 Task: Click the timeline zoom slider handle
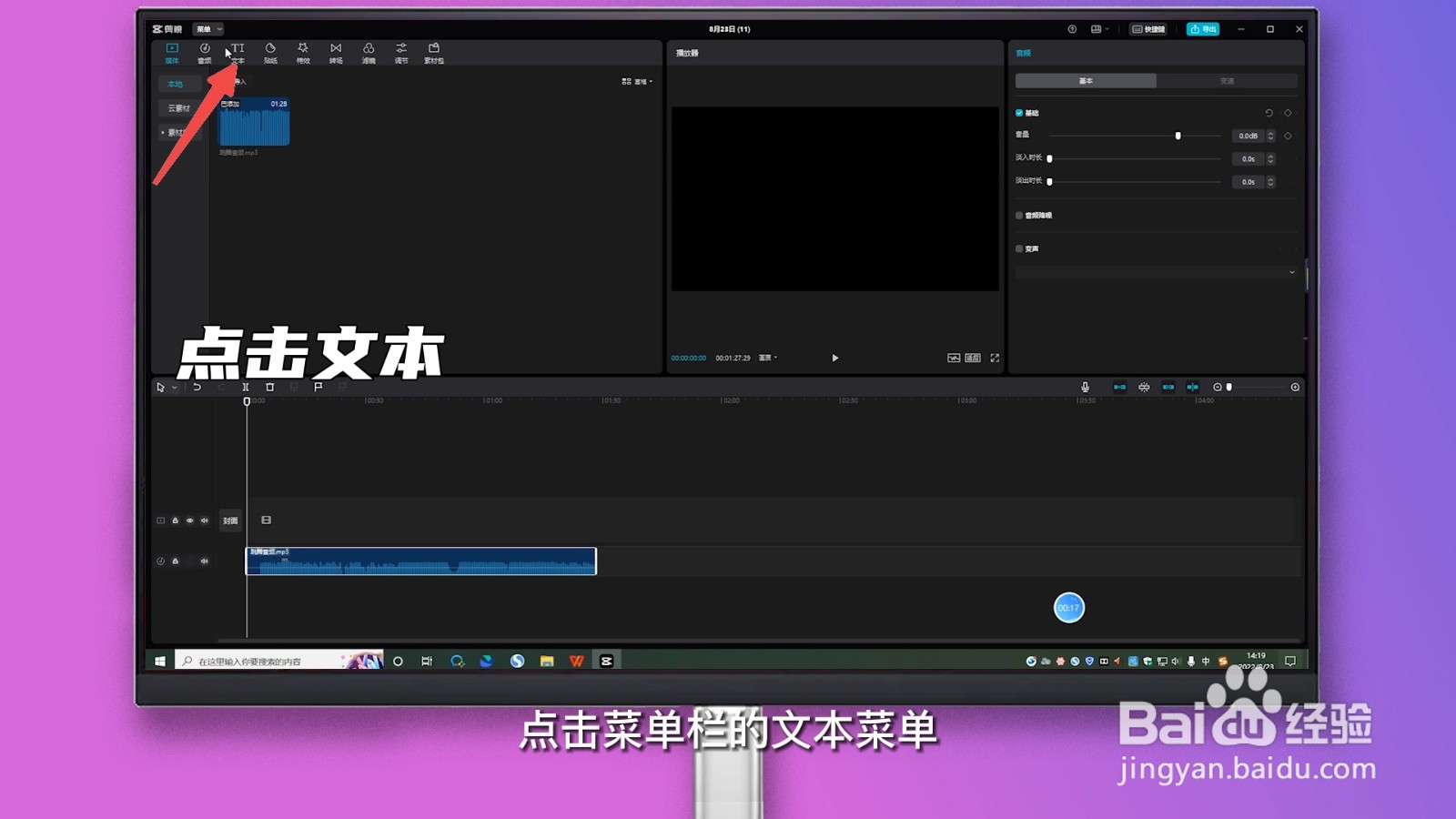click(1229, 387)
